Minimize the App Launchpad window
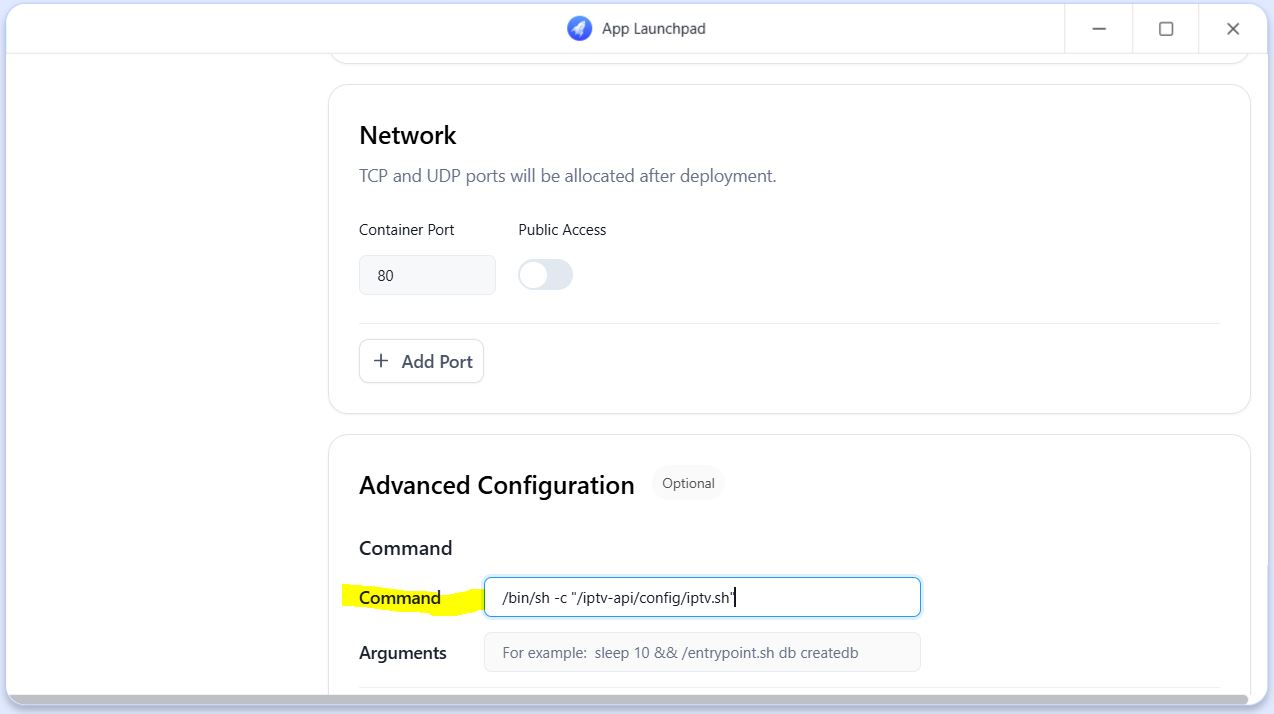The width and height of the screenshot is (1274, 714). tap(1099, 29)
